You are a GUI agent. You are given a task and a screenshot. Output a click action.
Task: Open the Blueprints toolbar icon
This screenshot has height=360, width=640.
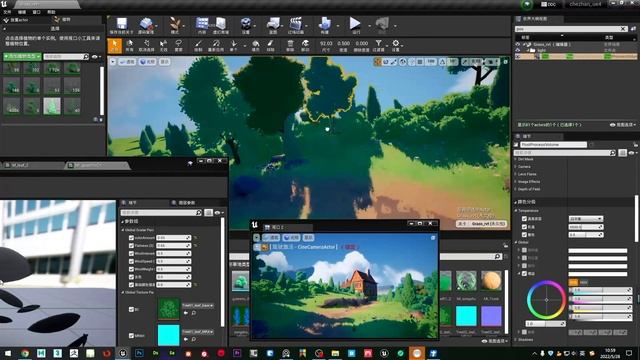coord(273,24)
